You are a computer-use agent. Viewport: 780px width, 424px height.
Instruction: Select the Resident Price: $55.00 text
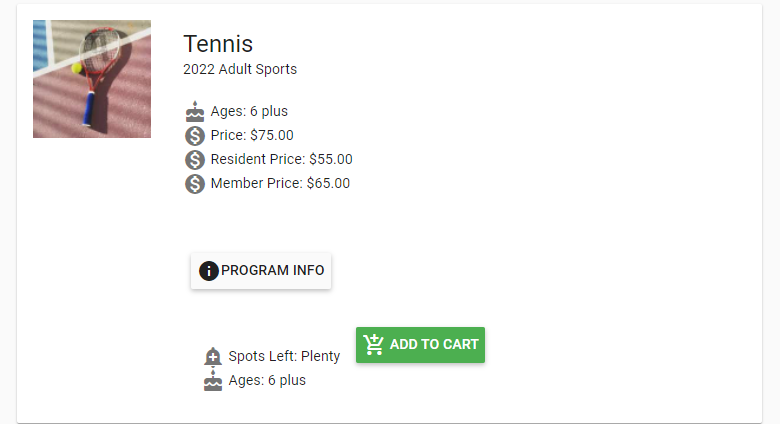(281, 159)
